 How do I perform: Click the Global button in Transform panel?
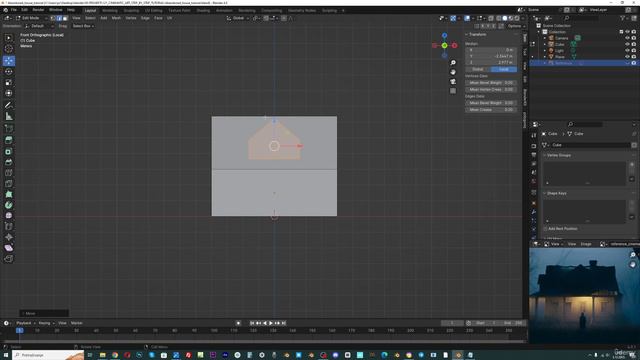point(478,69)
